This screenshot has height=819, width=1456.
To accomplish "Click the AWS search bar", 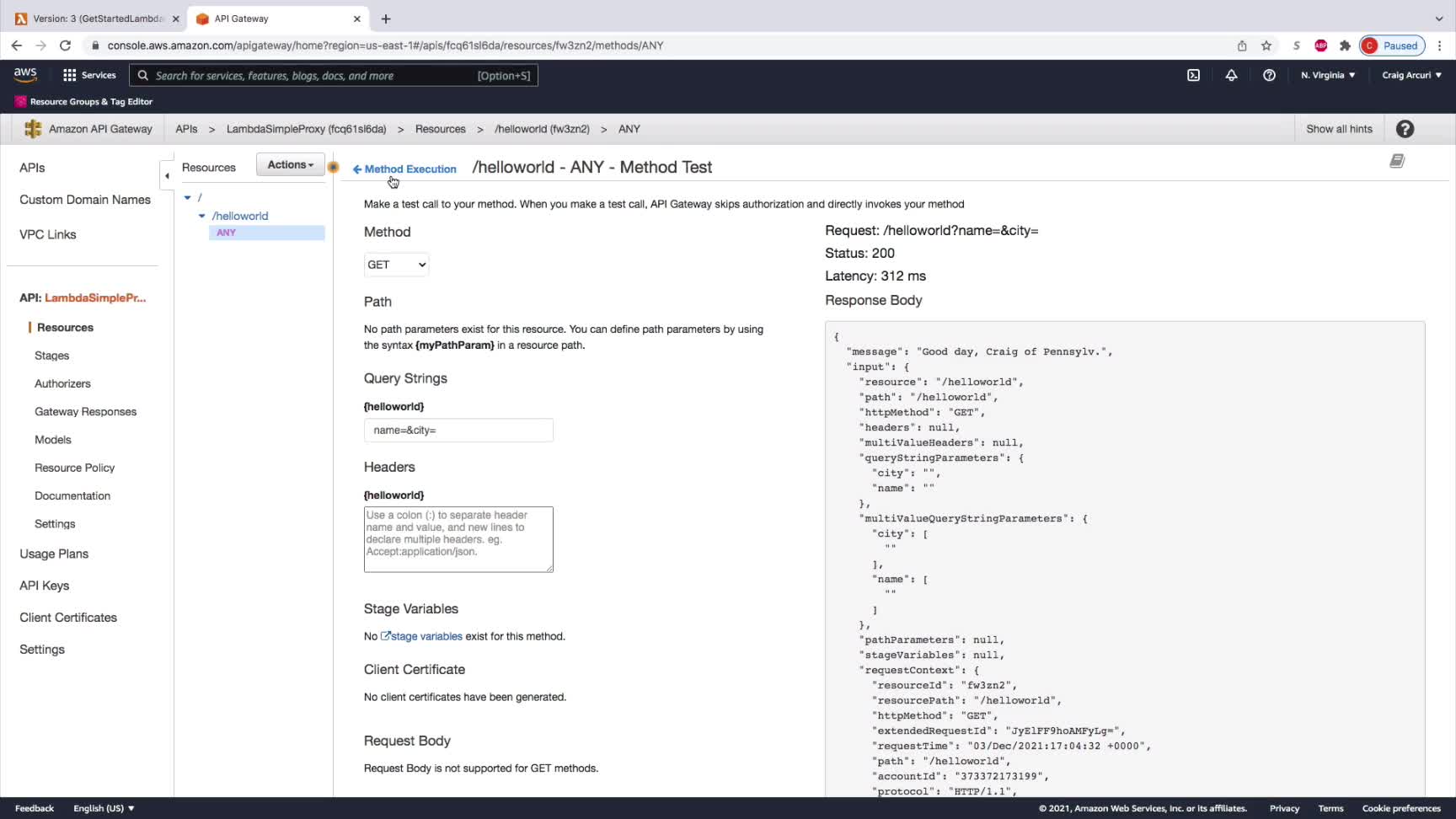I will click(x=334, y=75).
